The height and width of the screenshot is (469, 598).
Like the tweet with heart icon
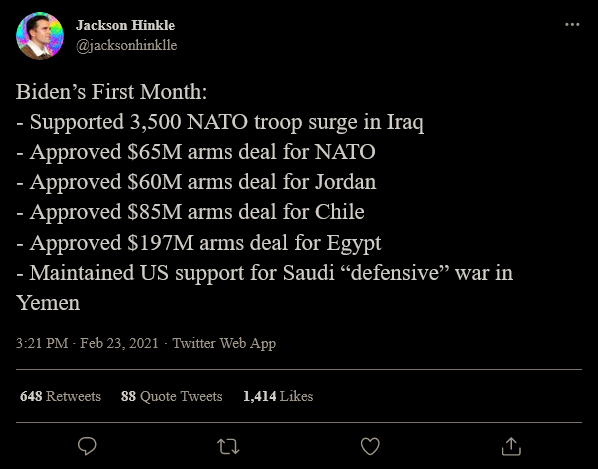370,447
